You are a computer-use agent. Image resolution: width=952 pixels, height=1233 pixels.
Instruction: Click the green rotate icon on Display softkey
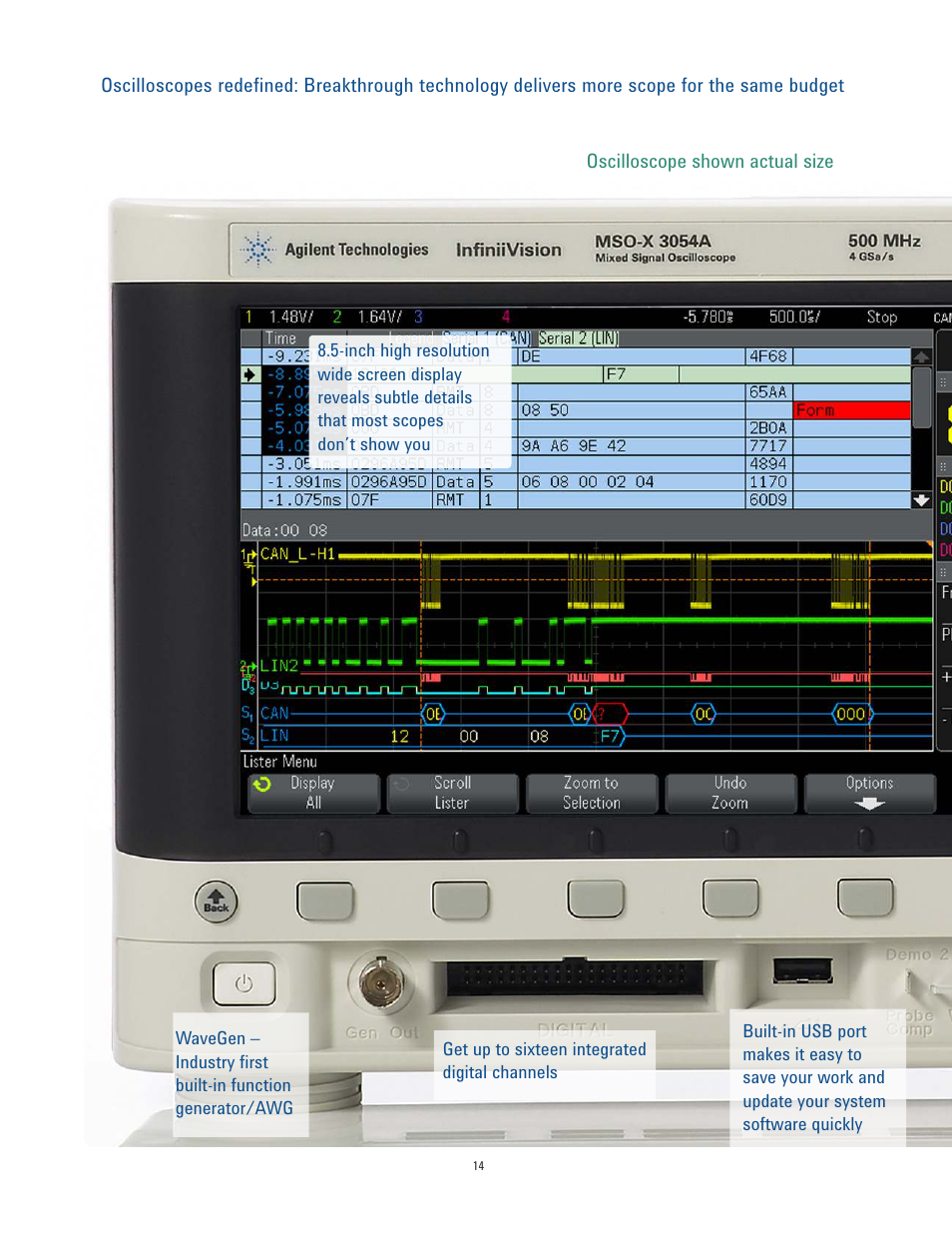tap(262, 784)
